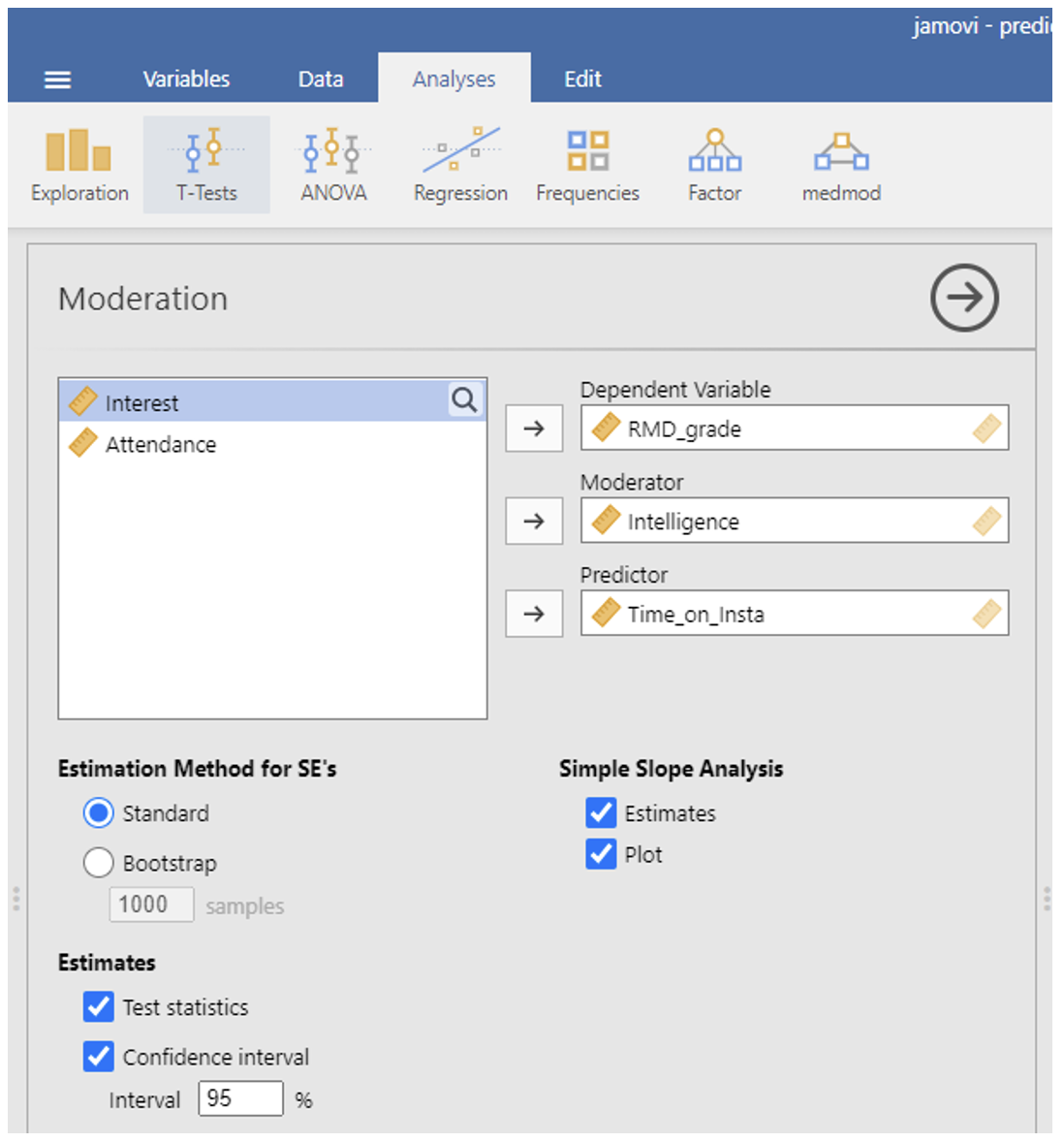The width and height of the screenshot is (1064, 1142).
Task: Select the Standard estimation method
Action: coord(99,812)
